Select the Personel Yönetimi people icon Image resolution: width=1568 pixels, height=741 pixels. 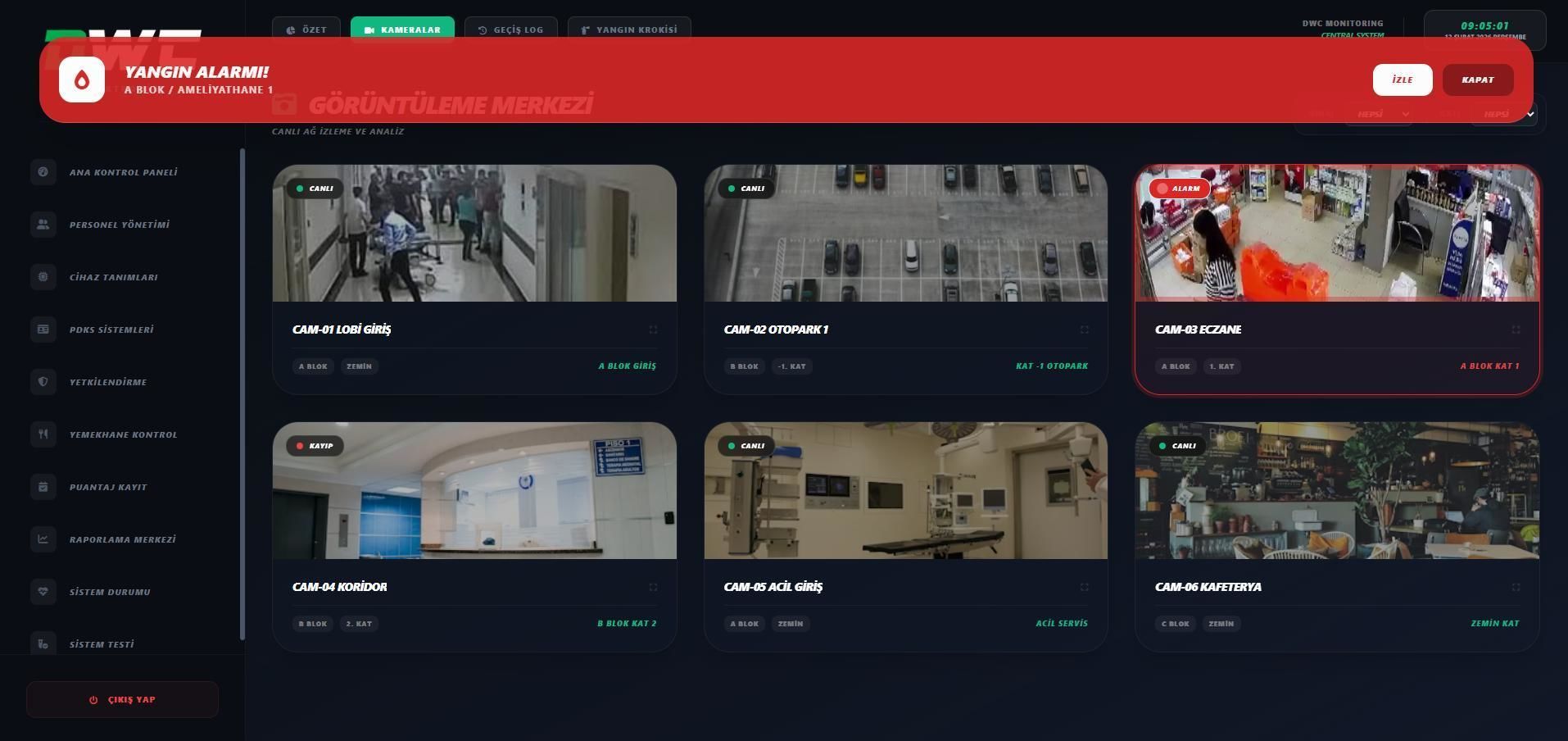43,224
